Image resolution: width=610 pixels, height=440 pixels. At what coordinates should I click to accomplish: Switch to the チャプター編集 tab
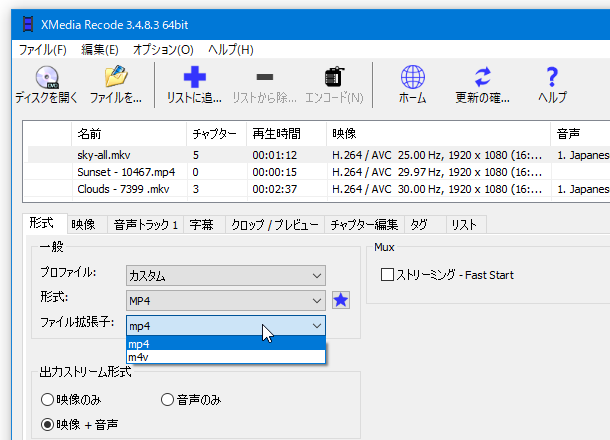364,224
